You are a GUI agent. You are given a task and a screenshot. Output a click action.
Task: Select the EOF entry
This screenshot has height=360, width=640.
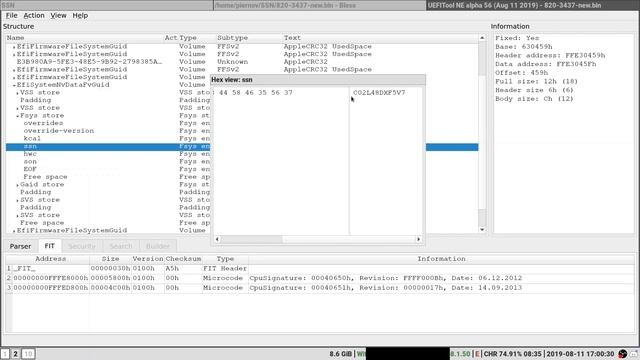click(x=30, y=169)
